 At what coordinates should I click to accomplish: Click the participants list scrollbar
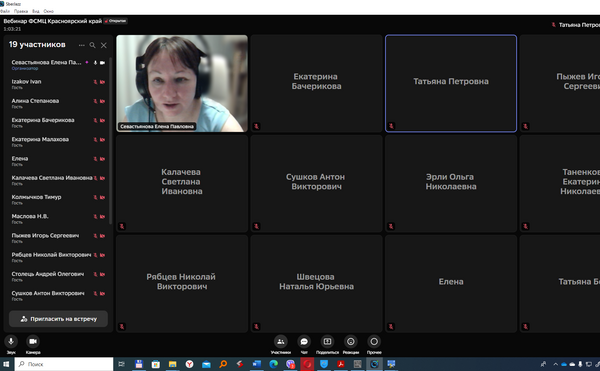coord(111,141)
